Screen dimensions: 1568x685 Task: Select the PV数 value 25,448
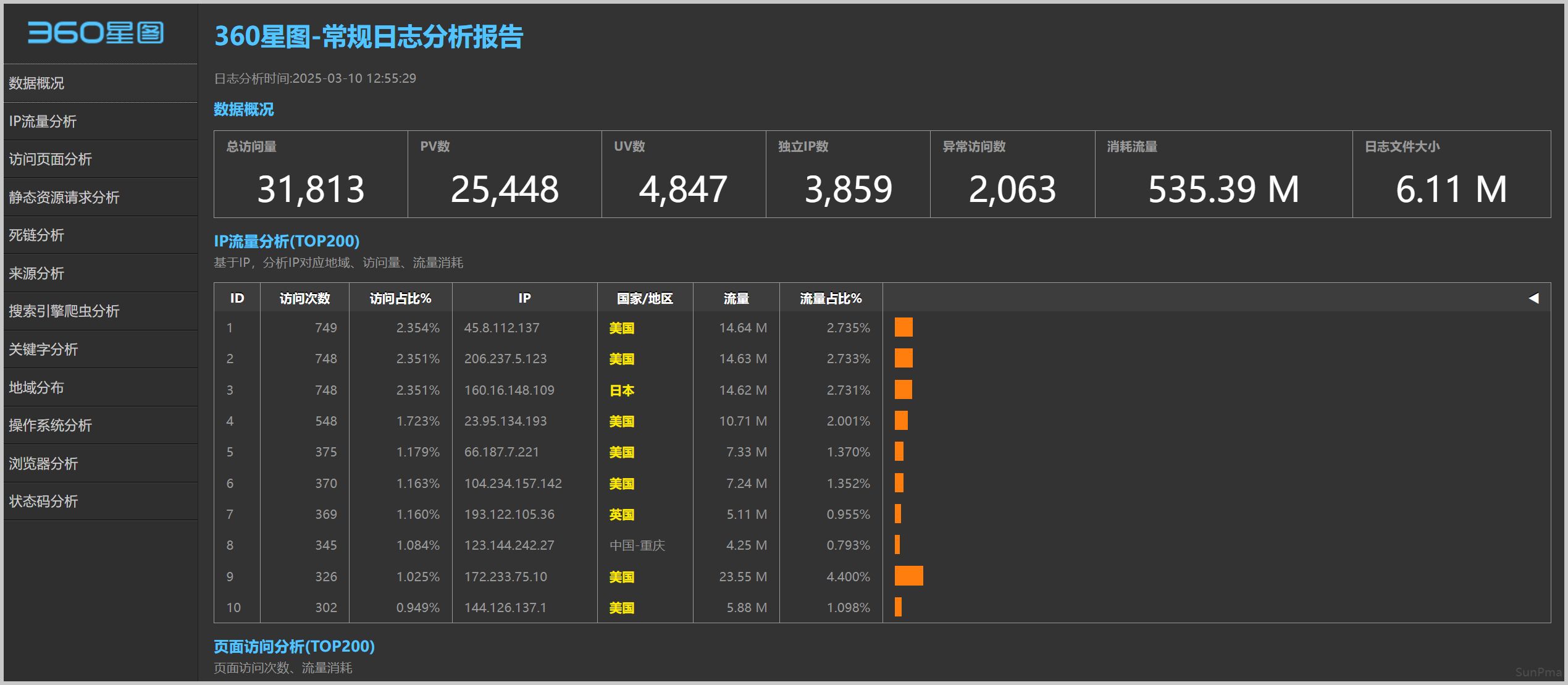pyautogui.click(x=505, y=189)
